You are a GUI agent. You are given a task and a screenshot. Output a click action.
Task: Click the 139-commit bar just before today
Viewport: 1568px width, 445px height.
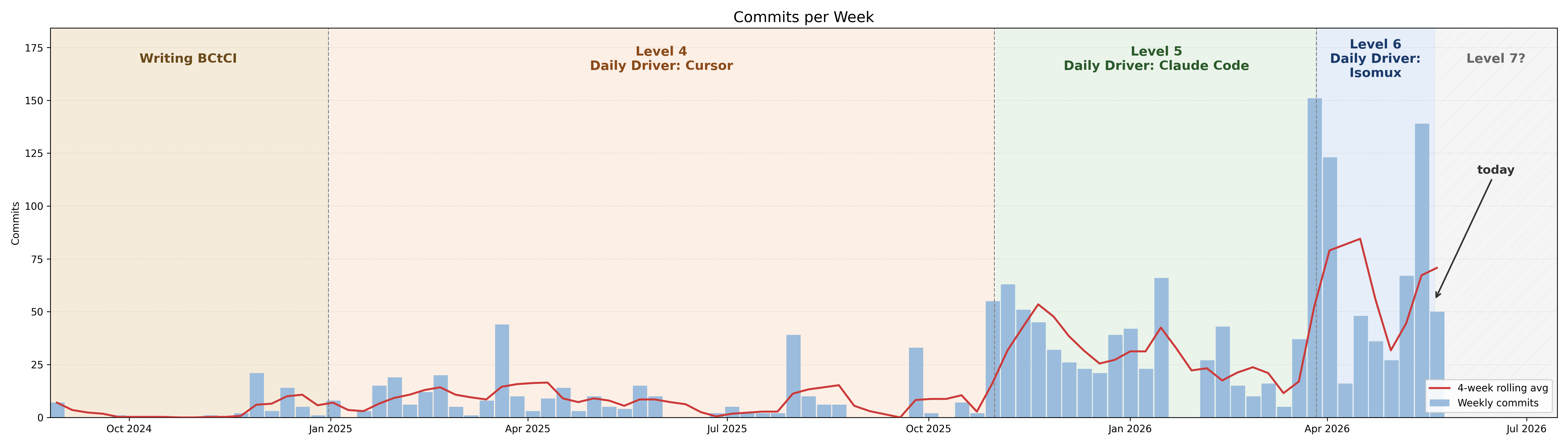(1422, 271)
